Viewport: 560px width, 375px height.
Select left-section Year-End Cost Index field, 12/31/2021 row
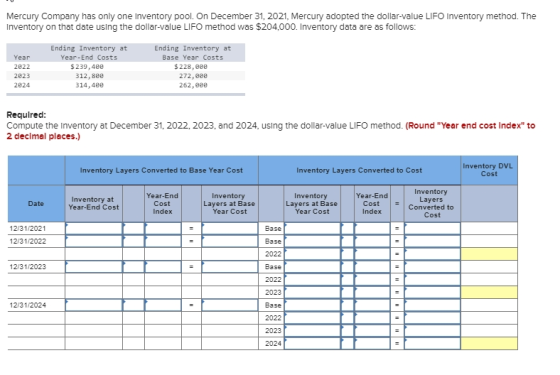[163, 229]
